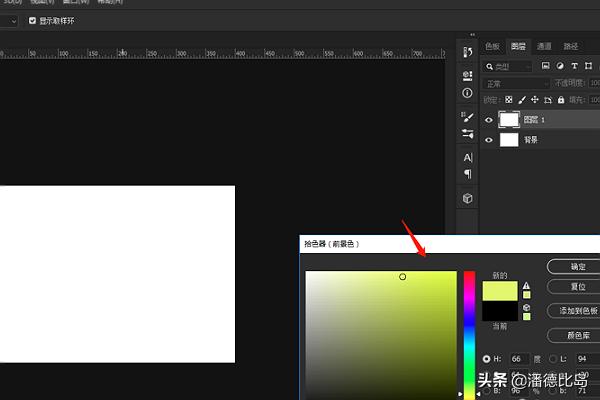Click the lock all layer icon
The height and width of the screenshot is (400, 600).
pyautogui.click(x=562, y=100)
